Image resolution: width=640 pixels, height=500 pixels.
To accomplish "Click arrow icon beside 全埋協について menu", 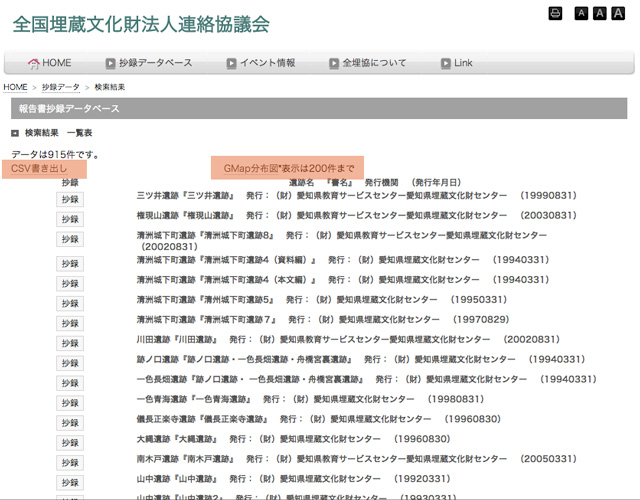I will (x=334, y=63).
